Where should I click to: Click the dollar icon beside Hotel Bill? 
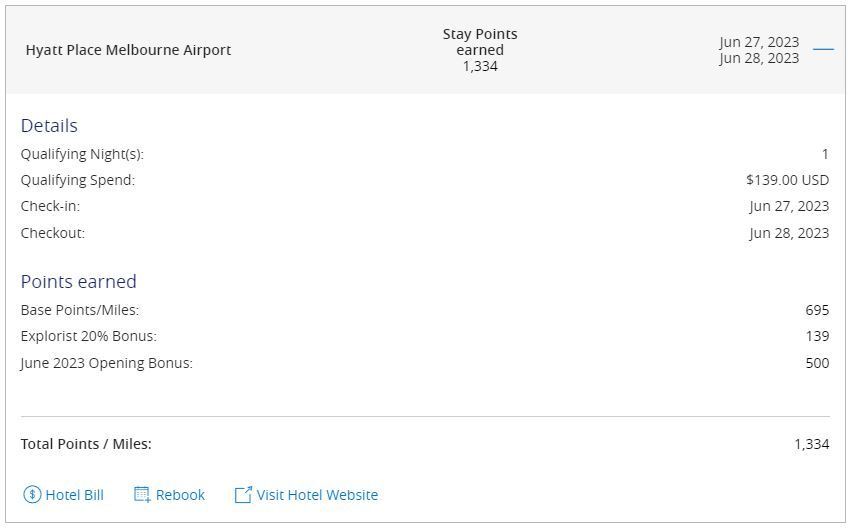(32, 495)
